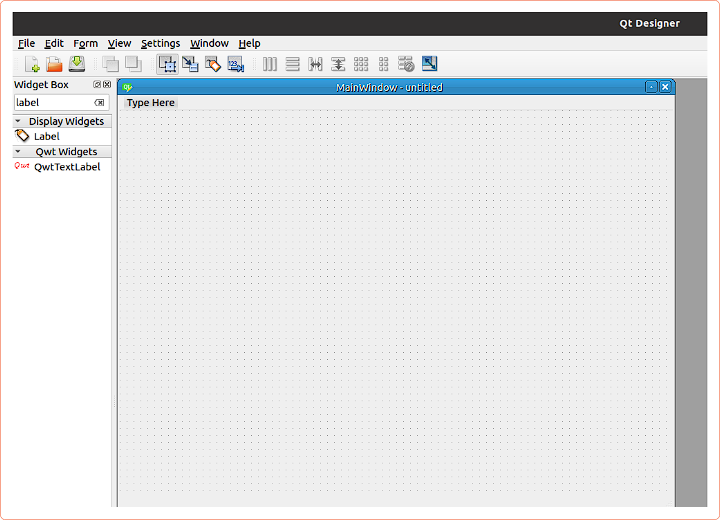
Task: Click the Adjust Size icon
Action: point(429,64)
